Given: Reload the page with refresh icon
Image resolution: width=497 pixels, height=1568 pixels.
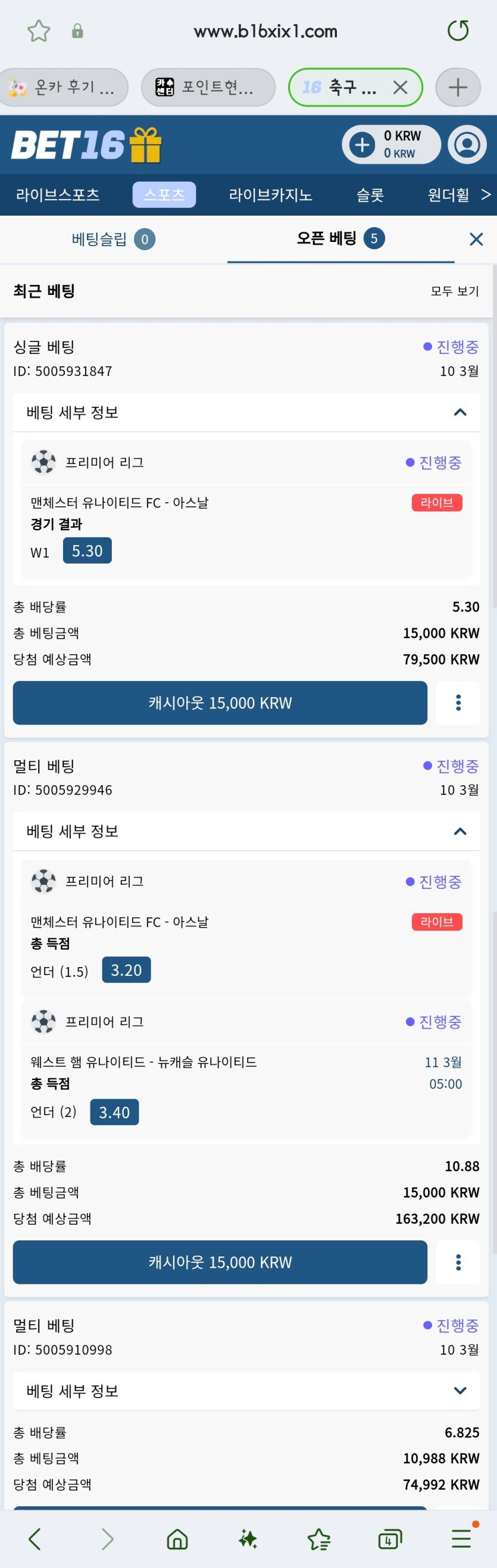Looking at the screenshot, I should pyautogui.click(x=458, y=30).
